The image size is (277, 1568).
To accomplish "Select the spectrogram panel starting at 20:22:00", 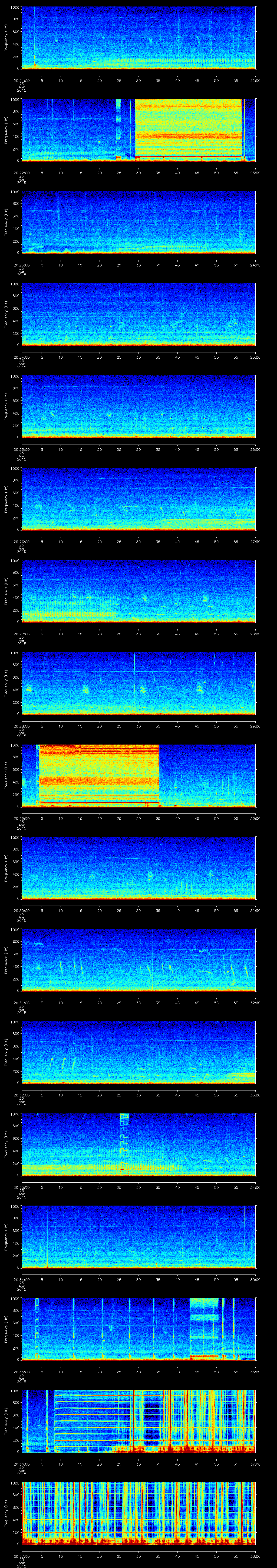I will pyautogui.click(x=138, y=130).
